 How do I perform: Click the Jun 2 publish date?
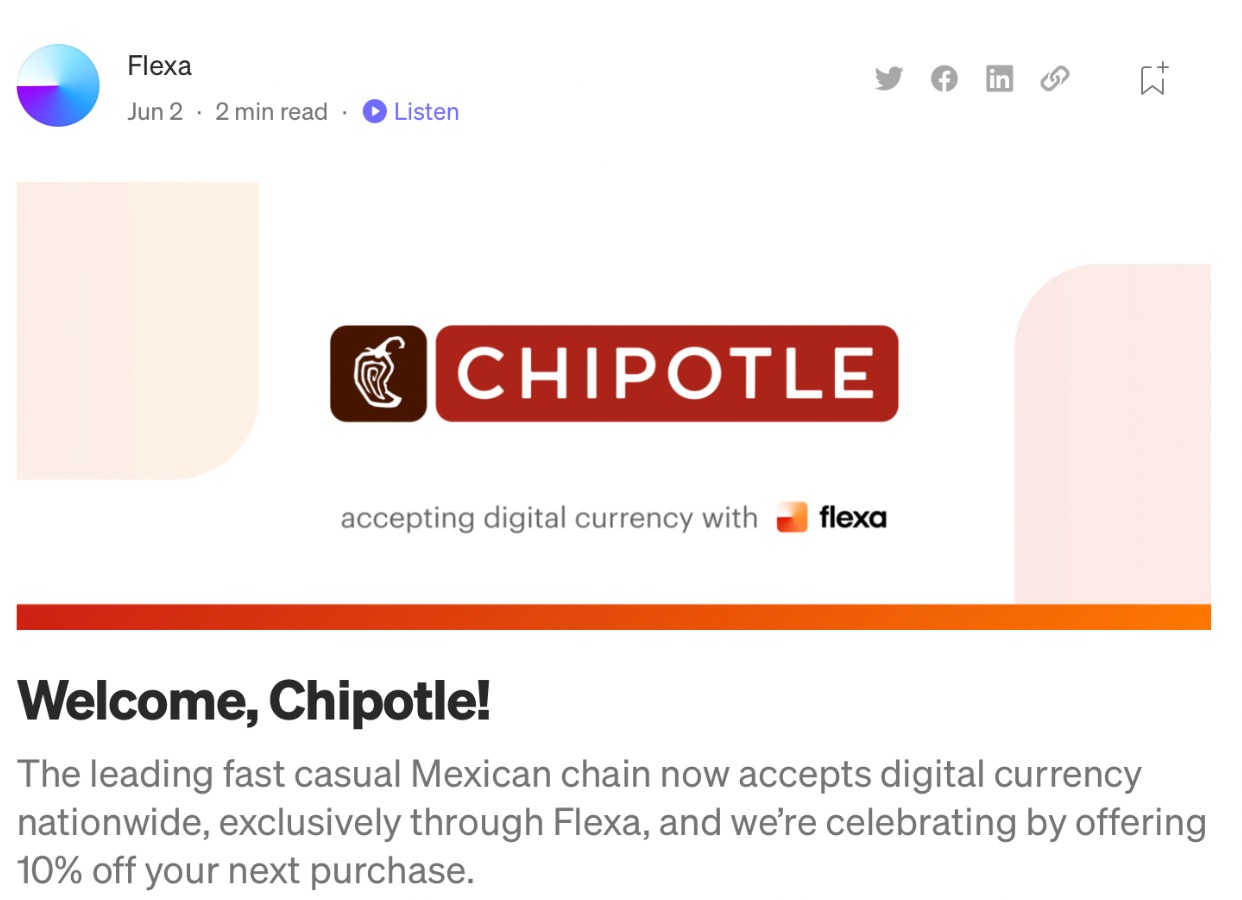point(153,112)
